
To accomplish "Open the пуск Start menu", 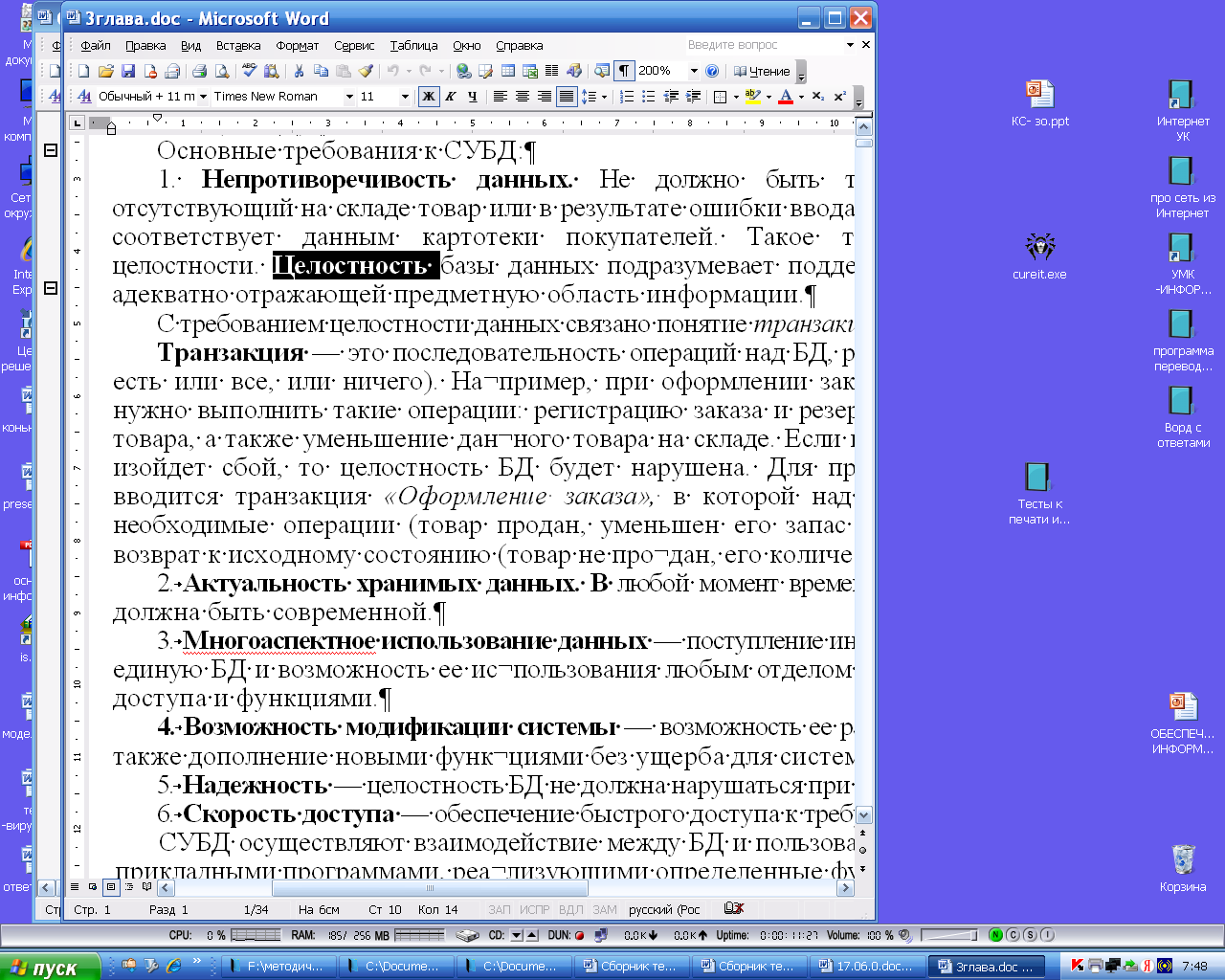I will (x=50, y=967).
